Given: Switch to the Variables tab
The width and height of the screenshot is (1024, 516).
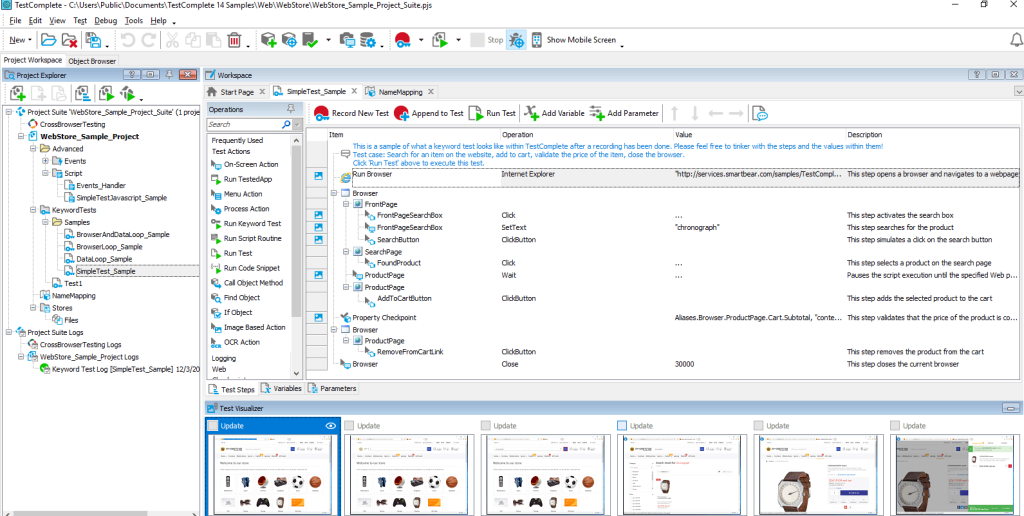Looking at the screenshot, I should point(281,389).
